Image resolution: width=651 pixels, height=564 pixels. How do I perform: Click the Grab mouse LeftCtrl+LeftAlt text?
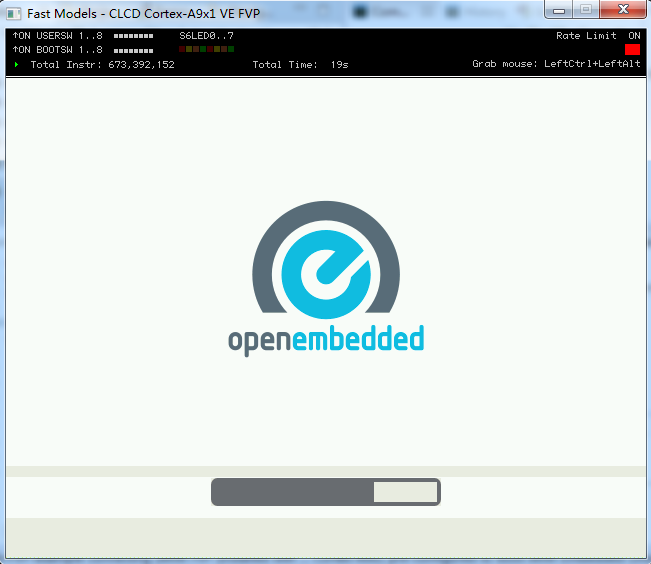(x=556, y=64)
